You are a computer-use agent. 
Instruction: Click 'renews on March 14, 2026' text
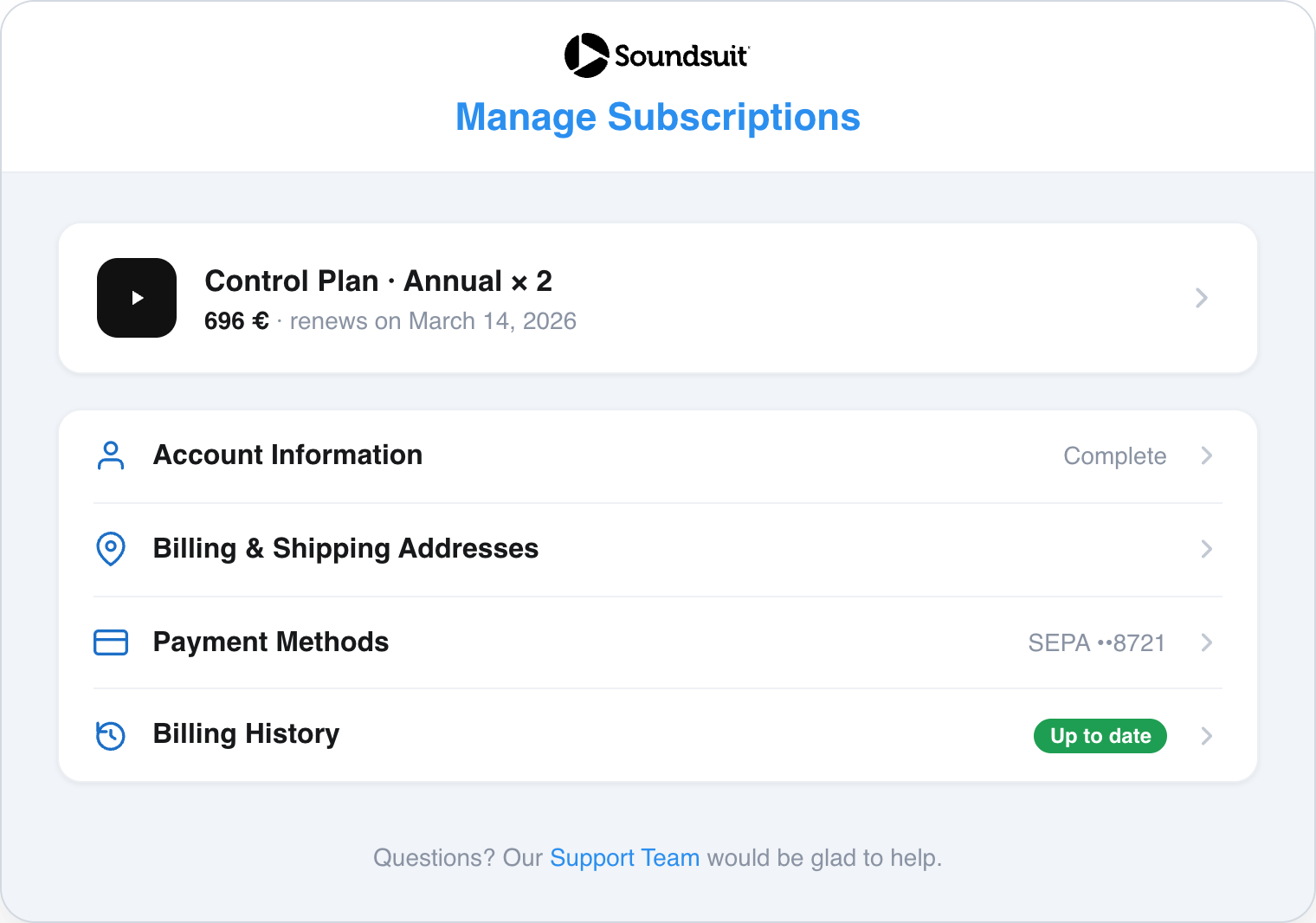(433, 321)
